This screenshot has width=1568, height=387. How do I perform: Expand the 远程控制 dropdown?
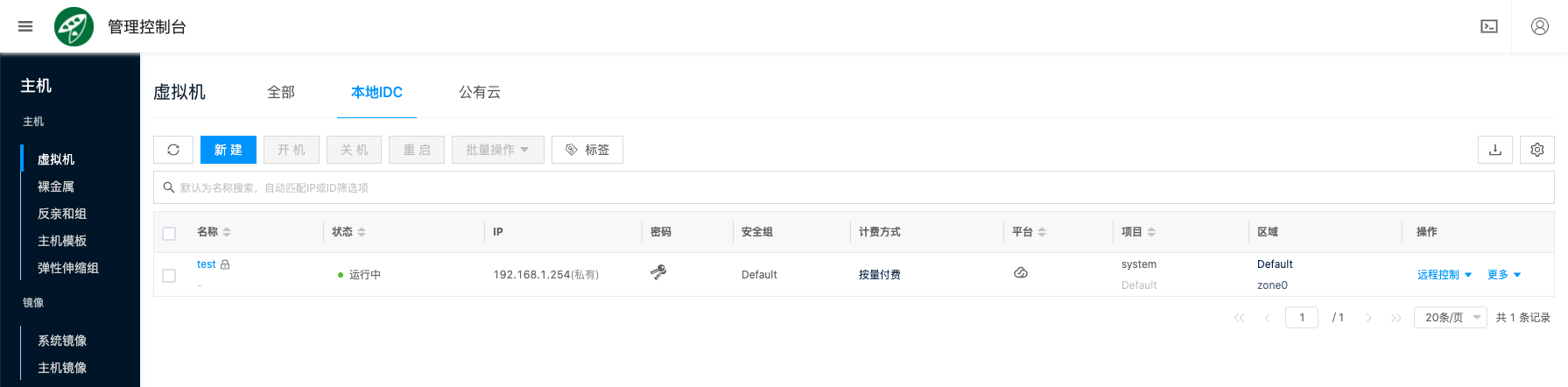pos(1444,275)
